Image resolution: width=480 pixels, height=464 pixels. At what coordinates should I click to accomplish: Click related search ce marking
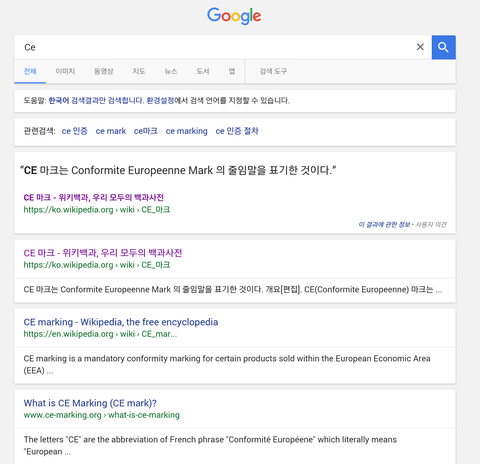click(x=187, y=131)
